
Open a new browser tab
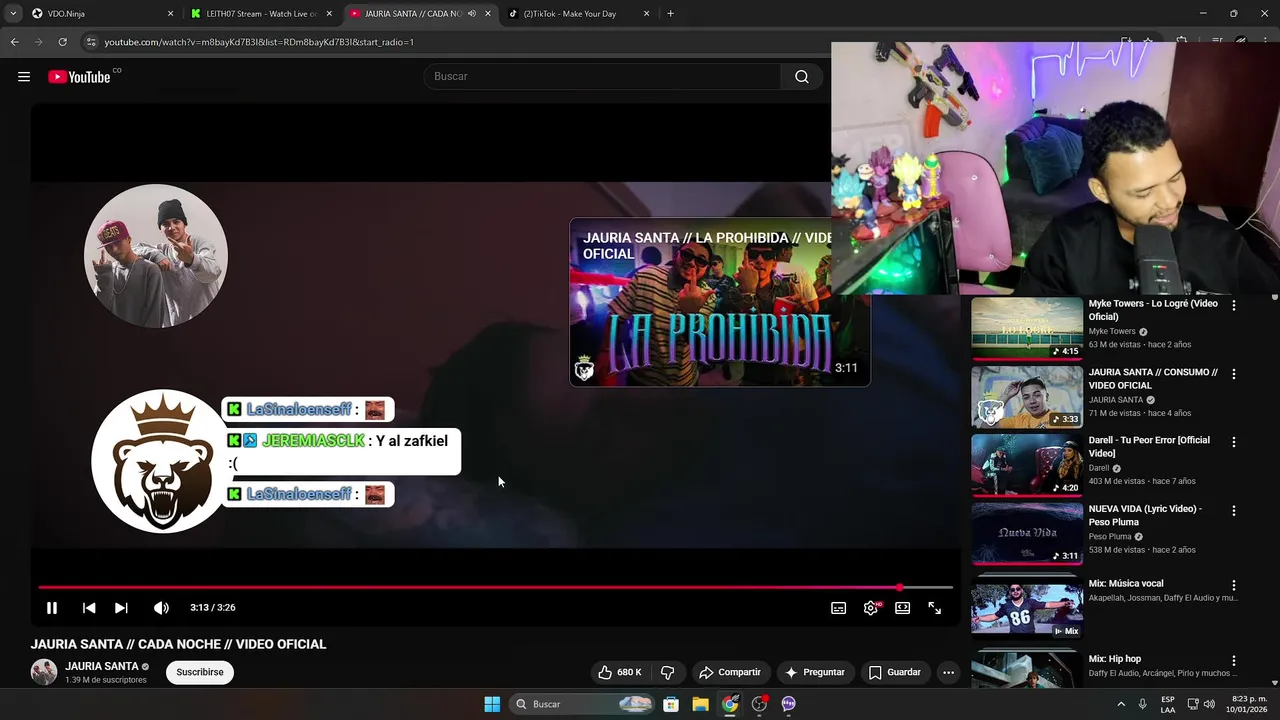(x=670, y=14)
